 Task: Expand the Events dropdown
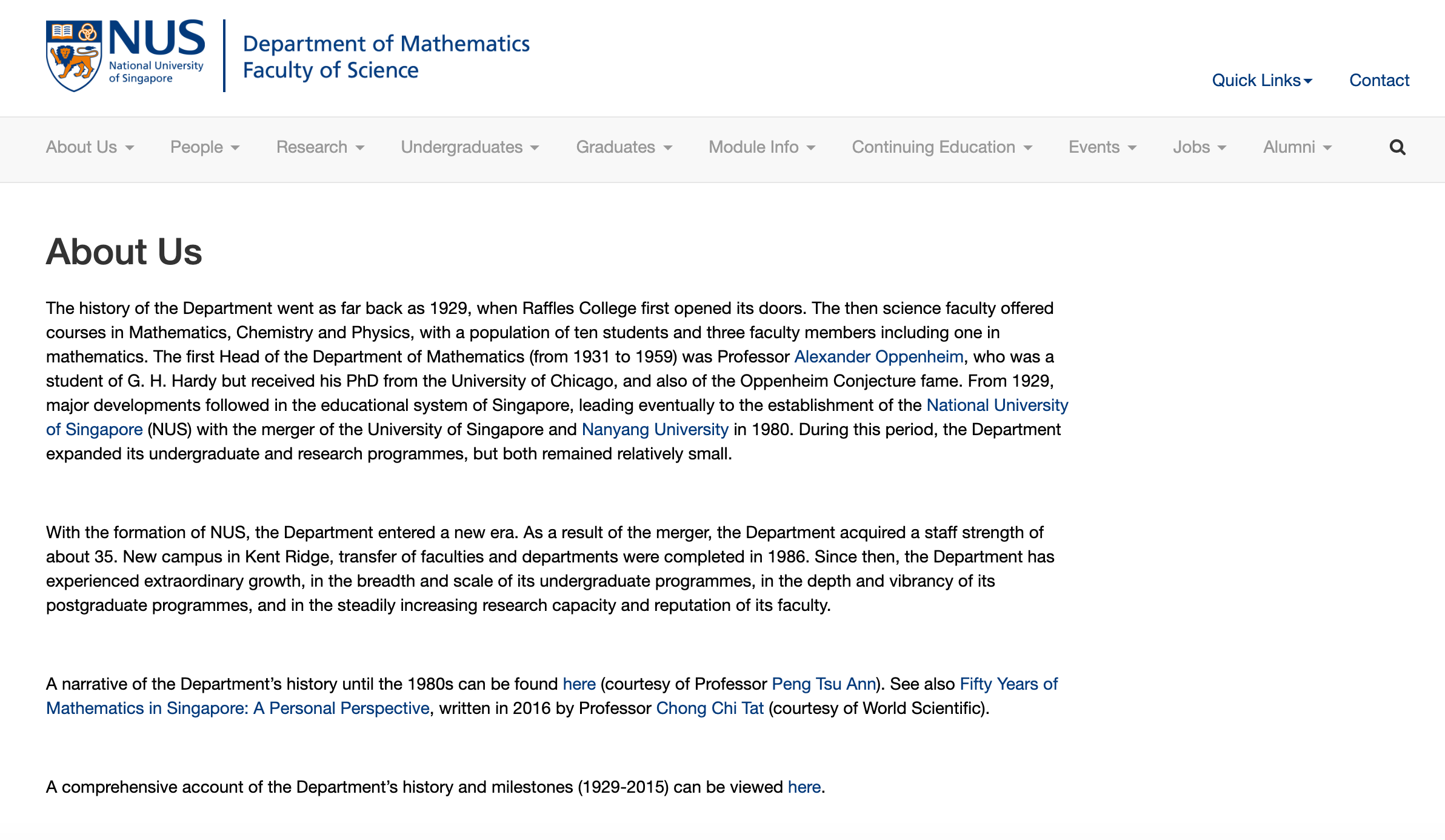tap(1102, 147)
